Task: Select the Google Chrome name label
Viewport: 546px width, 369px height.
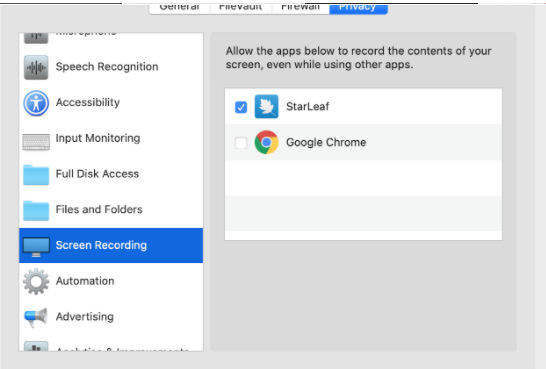Action: 326,142
